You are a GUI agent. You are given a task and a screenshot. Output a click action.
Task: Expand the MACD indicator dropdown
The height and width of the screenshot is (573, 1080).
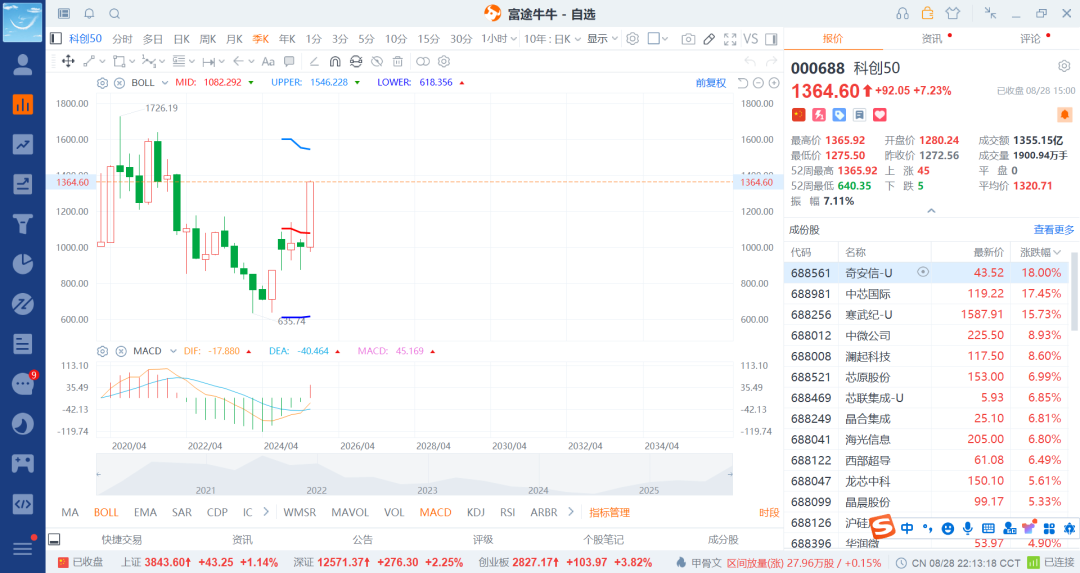174,351
